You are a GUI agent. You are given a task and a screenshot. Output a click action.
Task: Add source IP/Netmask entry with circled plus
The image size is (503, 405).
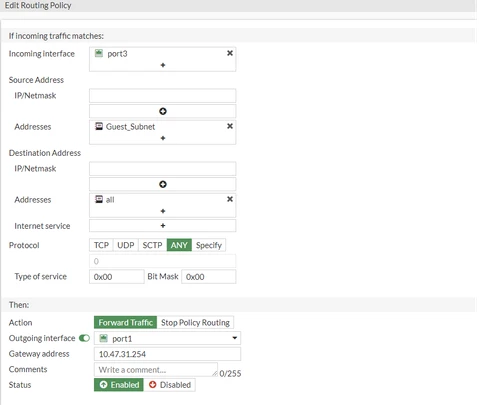(163, 111)
